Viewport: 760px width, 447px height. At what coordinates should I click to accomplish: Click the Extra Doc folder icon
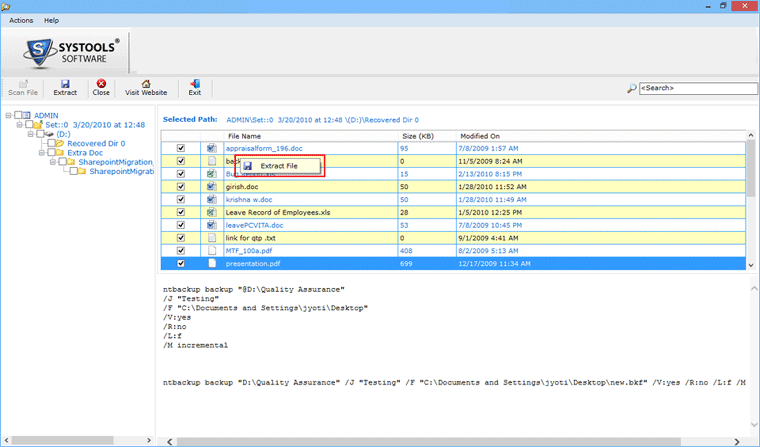[60, 153]
